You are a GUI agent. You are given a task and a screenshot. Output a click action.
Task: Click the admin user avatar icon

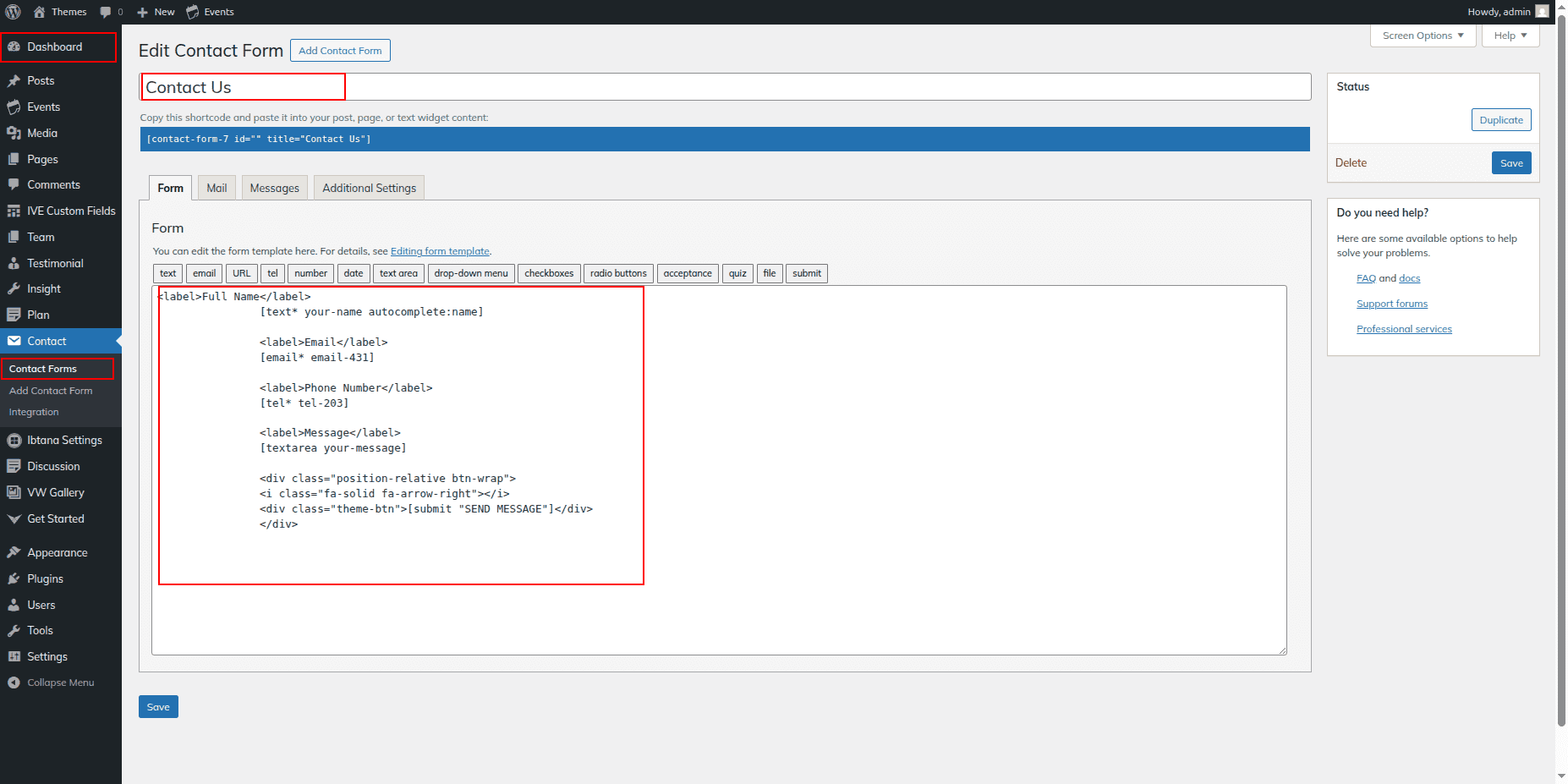pyautogui.click(x=1542, y=12)
